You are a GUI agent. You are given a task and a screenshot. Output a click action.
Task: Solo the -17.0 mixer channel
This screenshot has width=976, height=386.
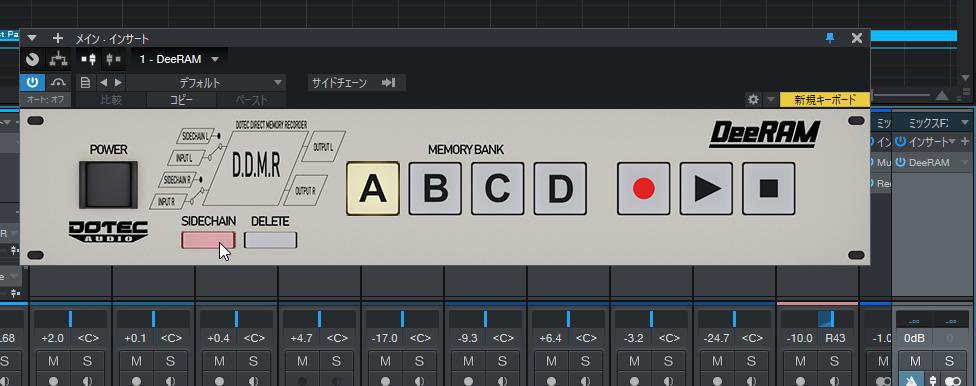click(420, 361)
